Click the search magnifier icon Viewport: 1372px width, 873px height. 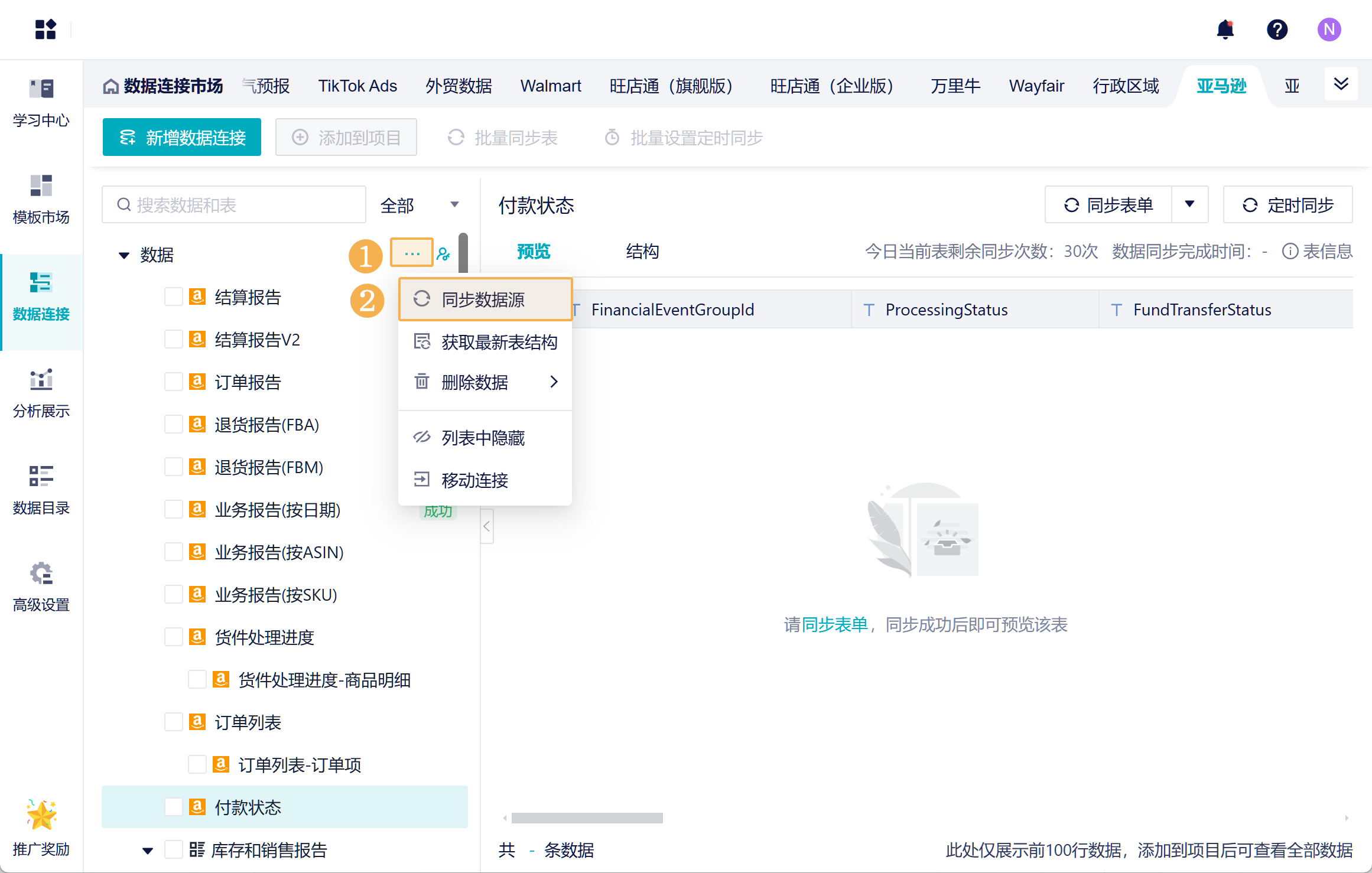pos(124,205)
